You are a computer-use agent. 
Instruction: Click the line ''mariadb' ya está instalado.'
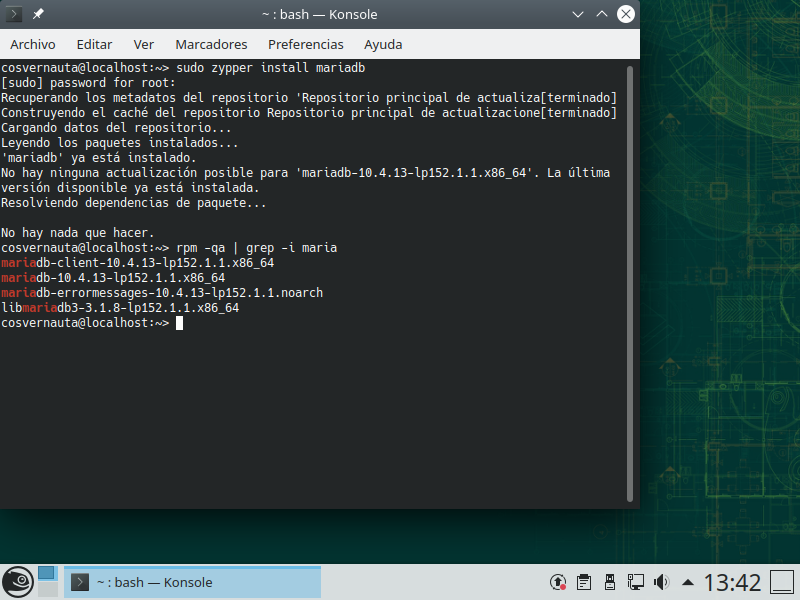[99, 158]
